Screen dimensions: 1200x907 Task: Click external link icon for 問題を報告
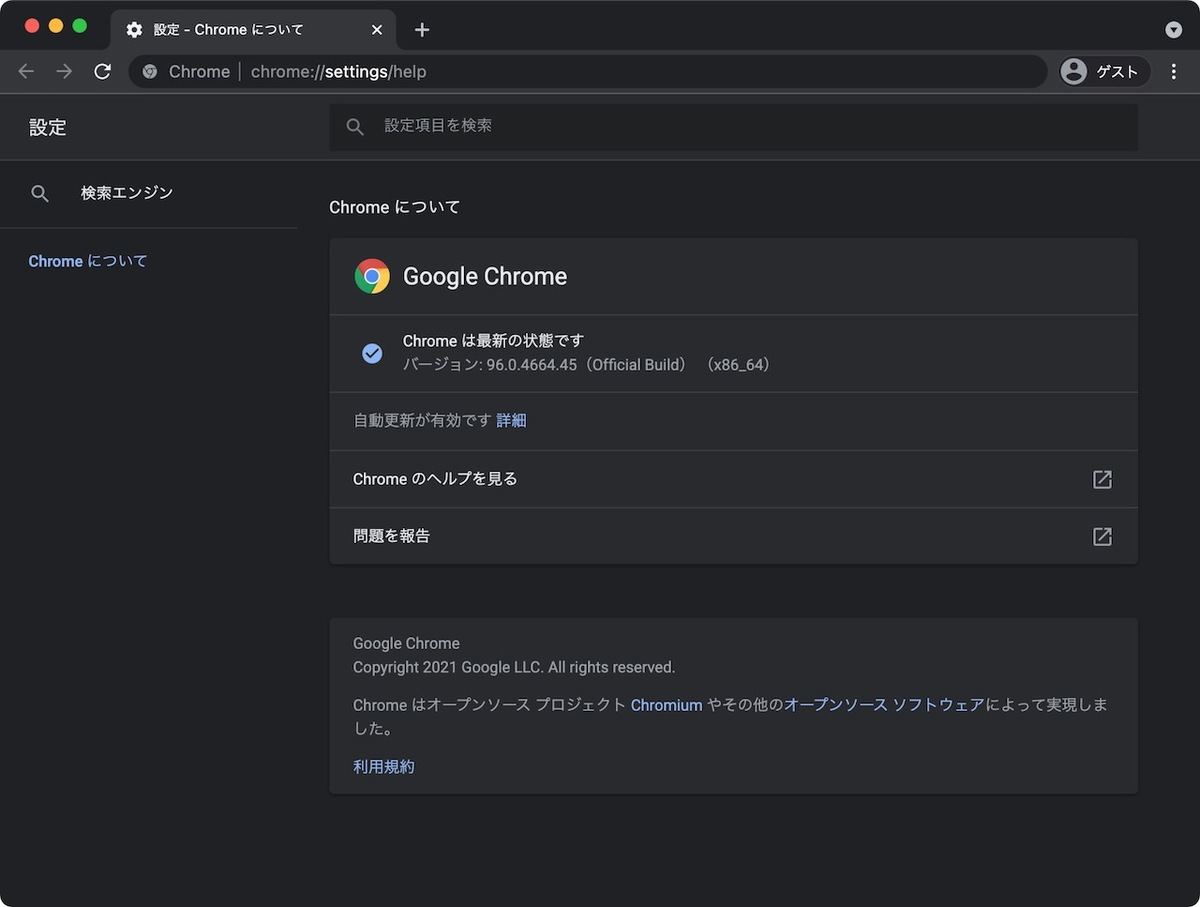point(1102,537)
